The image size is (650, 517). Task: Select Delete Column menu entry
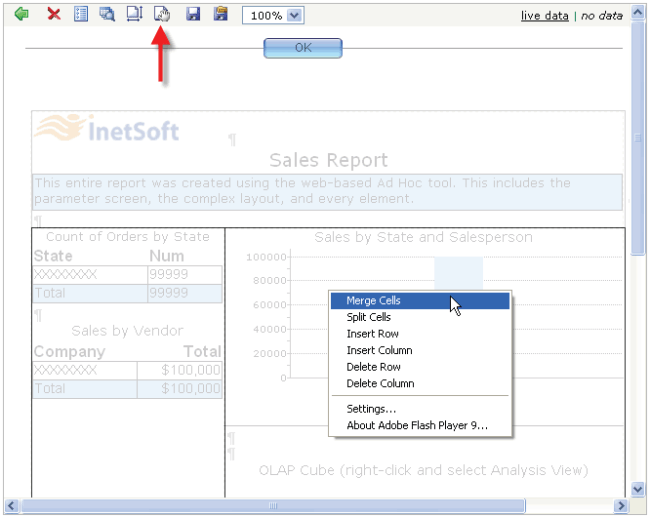[x=420, y=384]
